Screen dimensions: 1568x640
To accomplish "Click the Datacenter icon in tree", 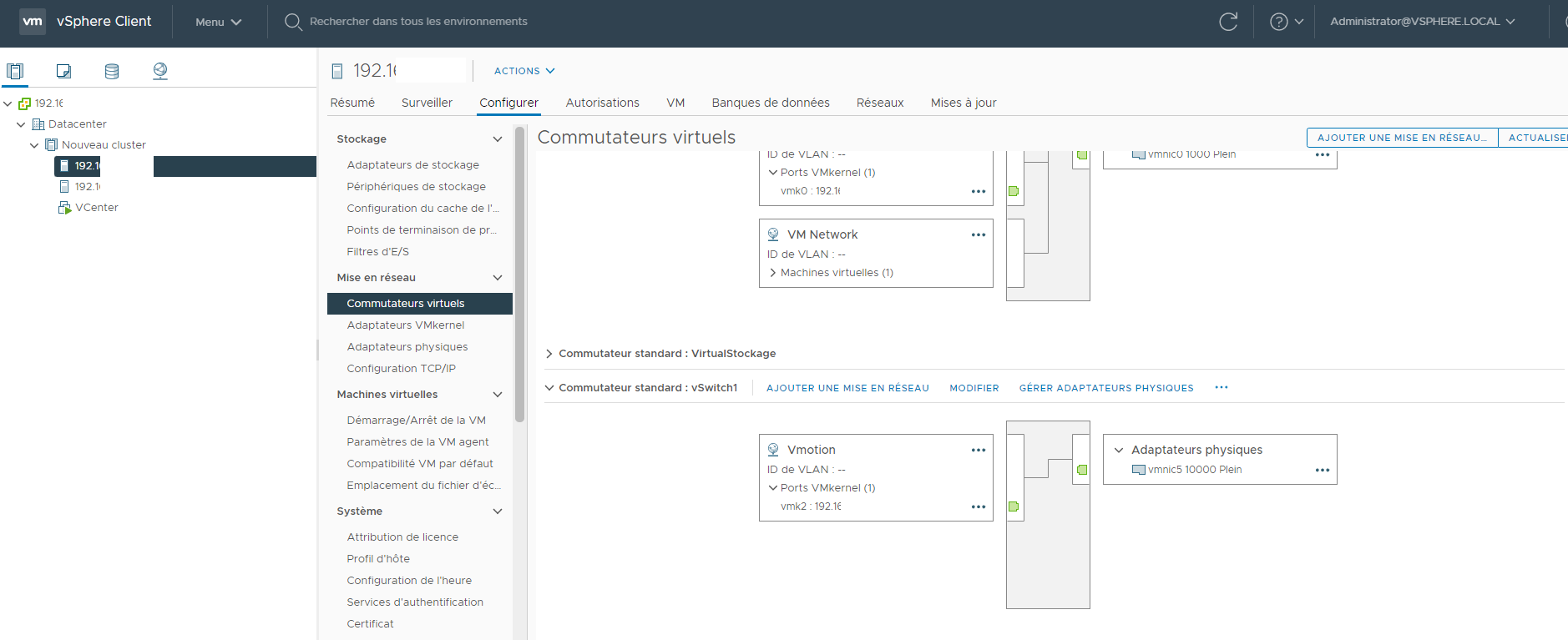I will 38,124.
